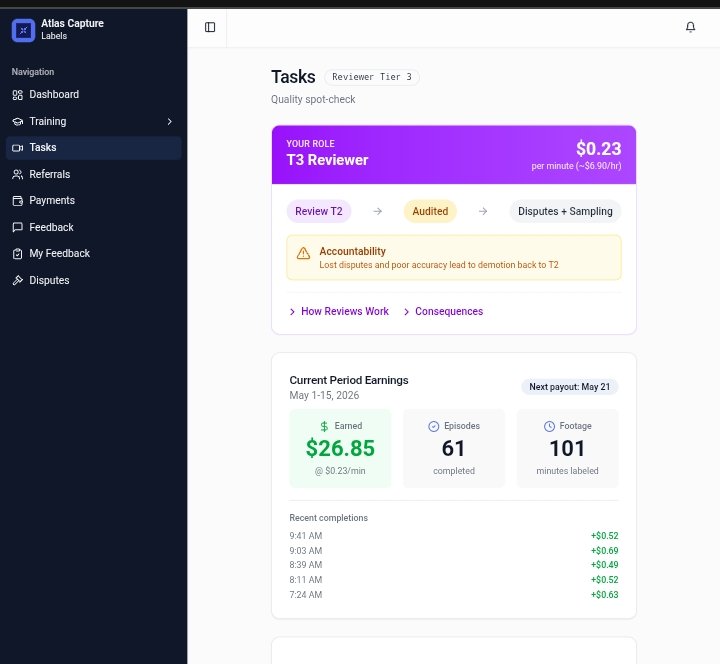Click the 61 episodes completed value
Viewport: 720px width, 664px height.
click(453, 448)
